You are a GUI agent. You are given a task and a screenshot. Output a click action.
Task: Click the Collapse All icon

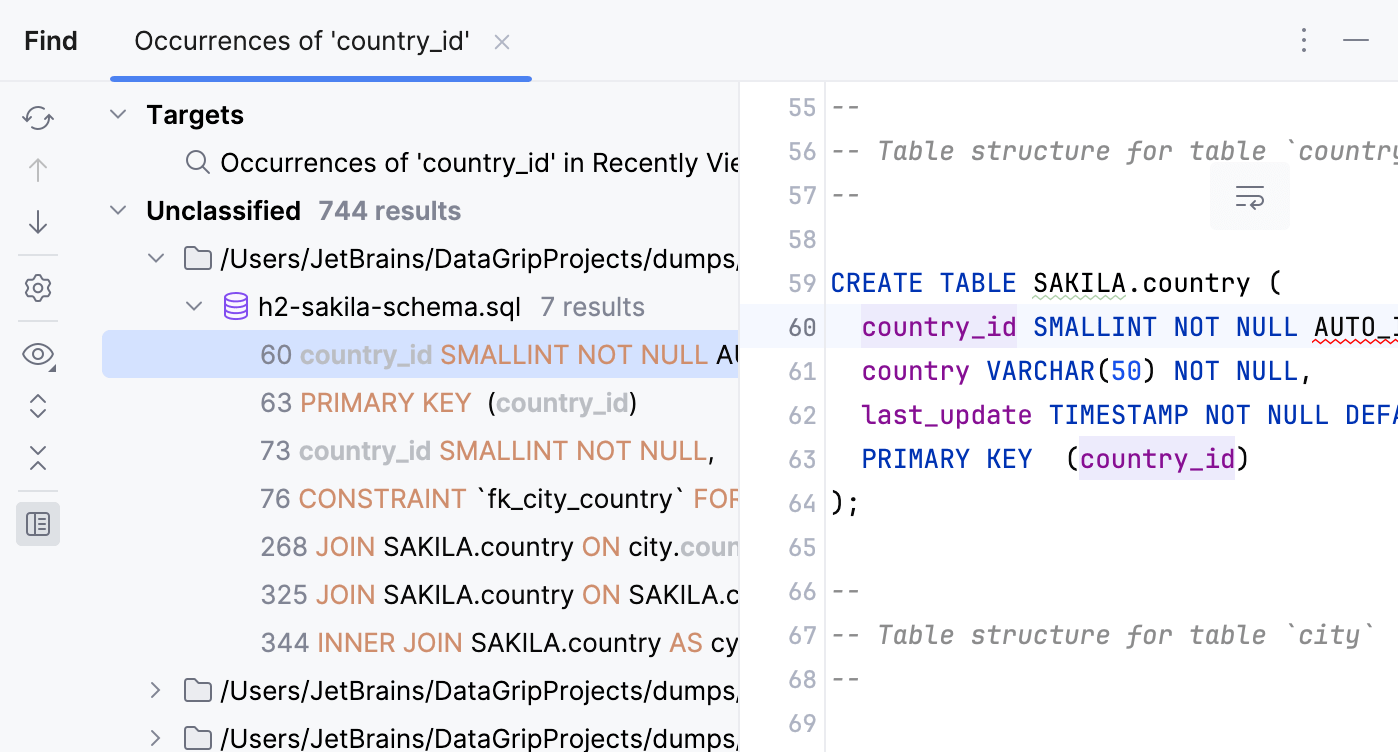[38, 458]
